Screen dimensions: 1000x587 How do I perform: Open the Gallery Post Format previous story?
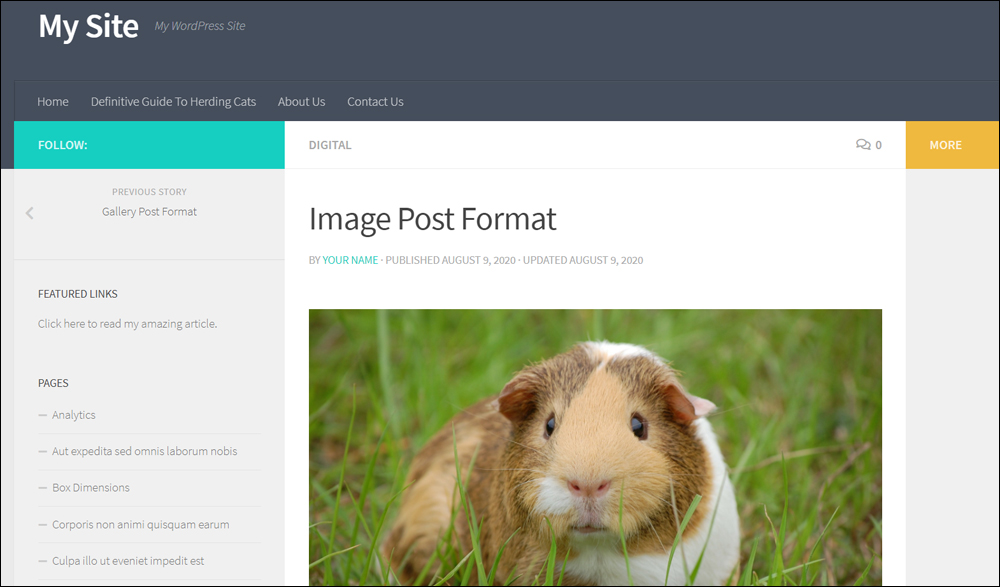[149, 211]
